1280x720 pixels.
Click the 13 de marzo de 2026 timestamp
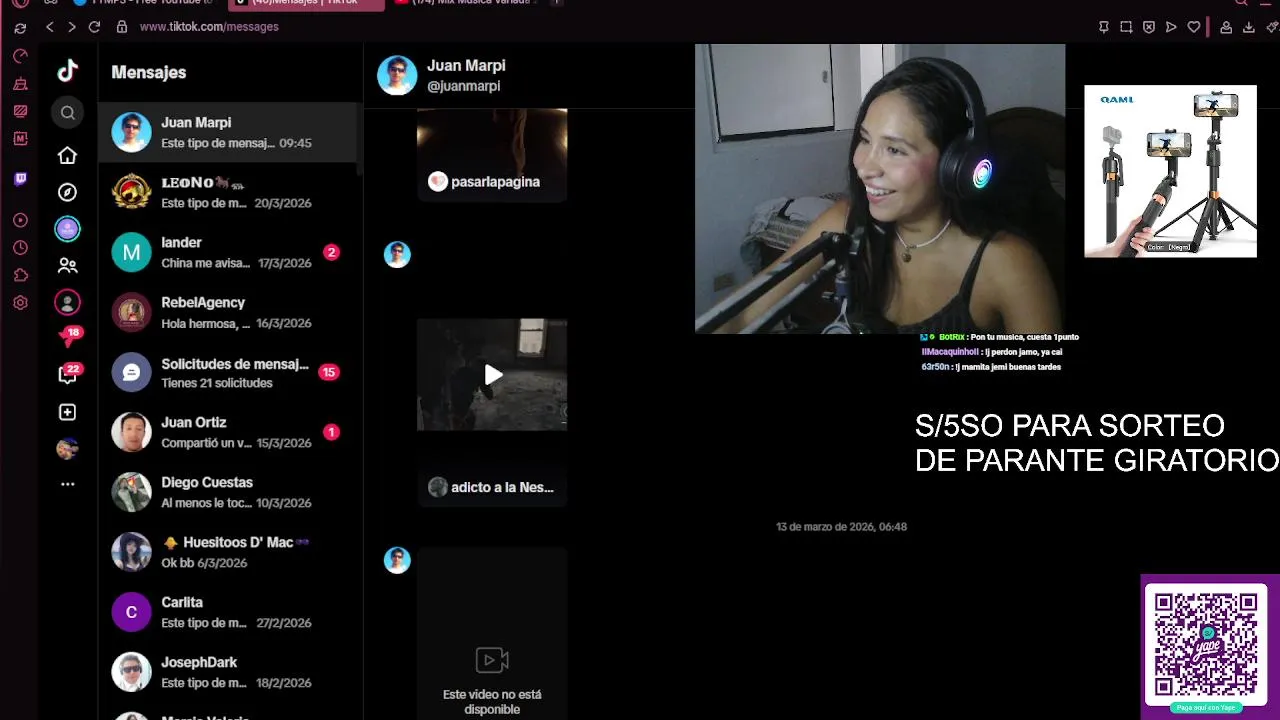click(841, 527)
